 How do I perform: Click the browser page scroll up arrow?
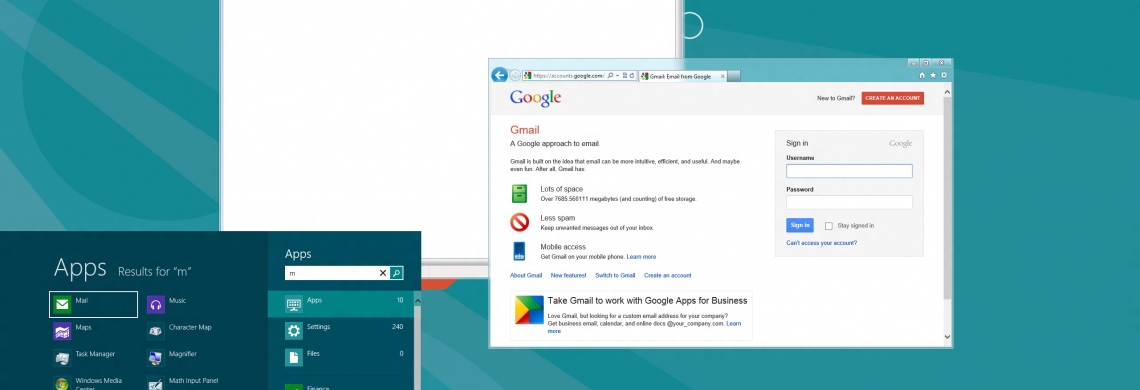[x=947, y=92]
